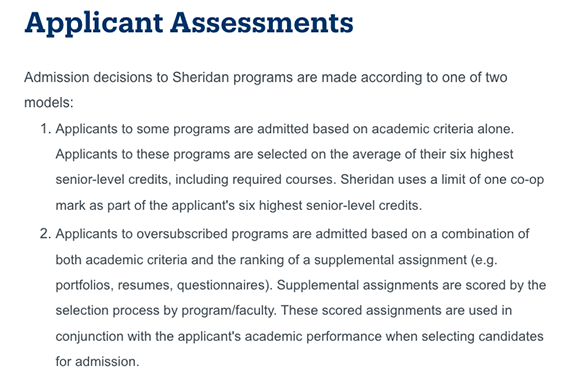Image resolution: width=570 pixels, height=381 pixels.
Task: Click list number 2 marker
Action: coord(45,234)
